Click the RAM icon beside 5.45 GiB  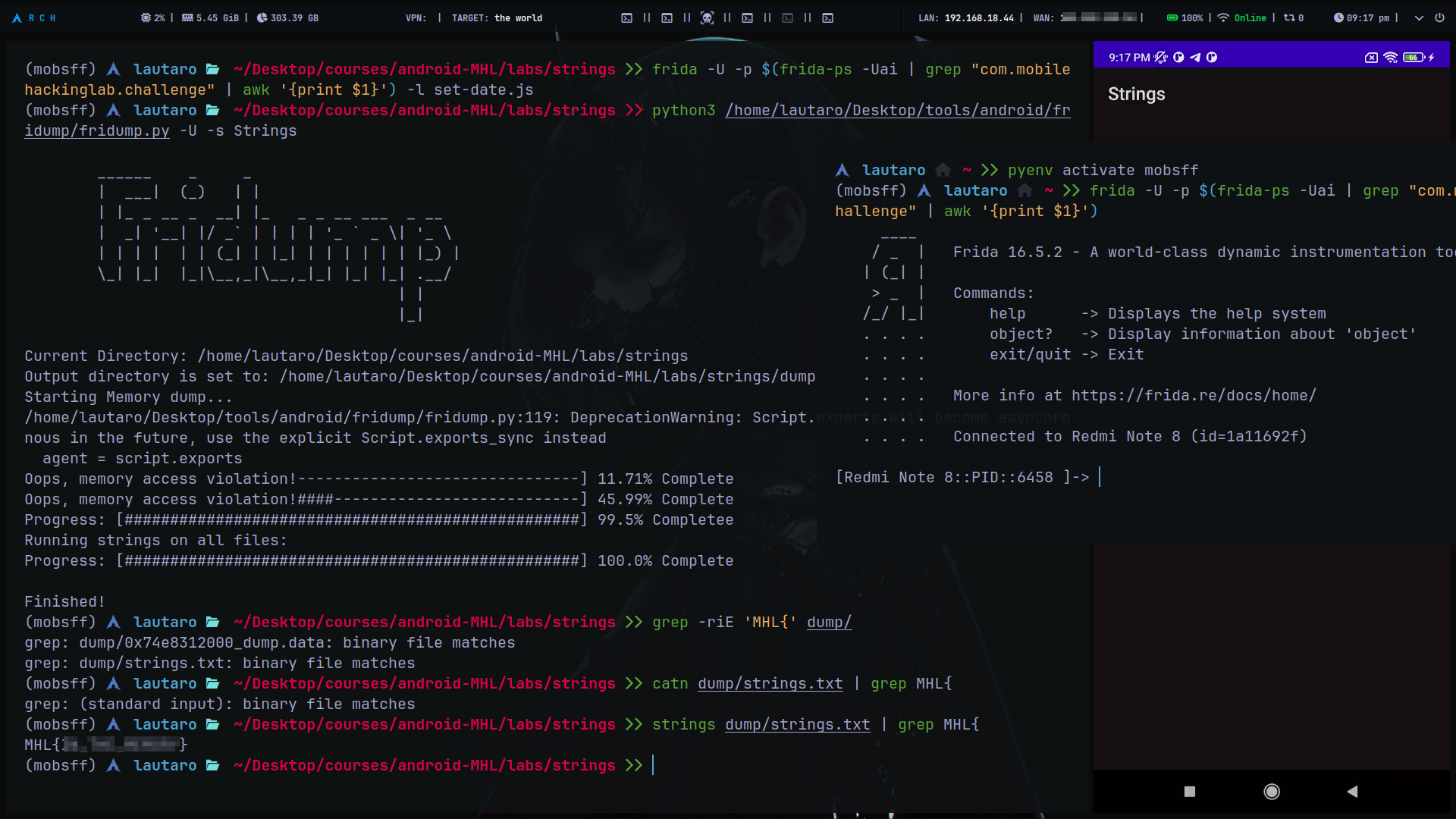[187, 17]
